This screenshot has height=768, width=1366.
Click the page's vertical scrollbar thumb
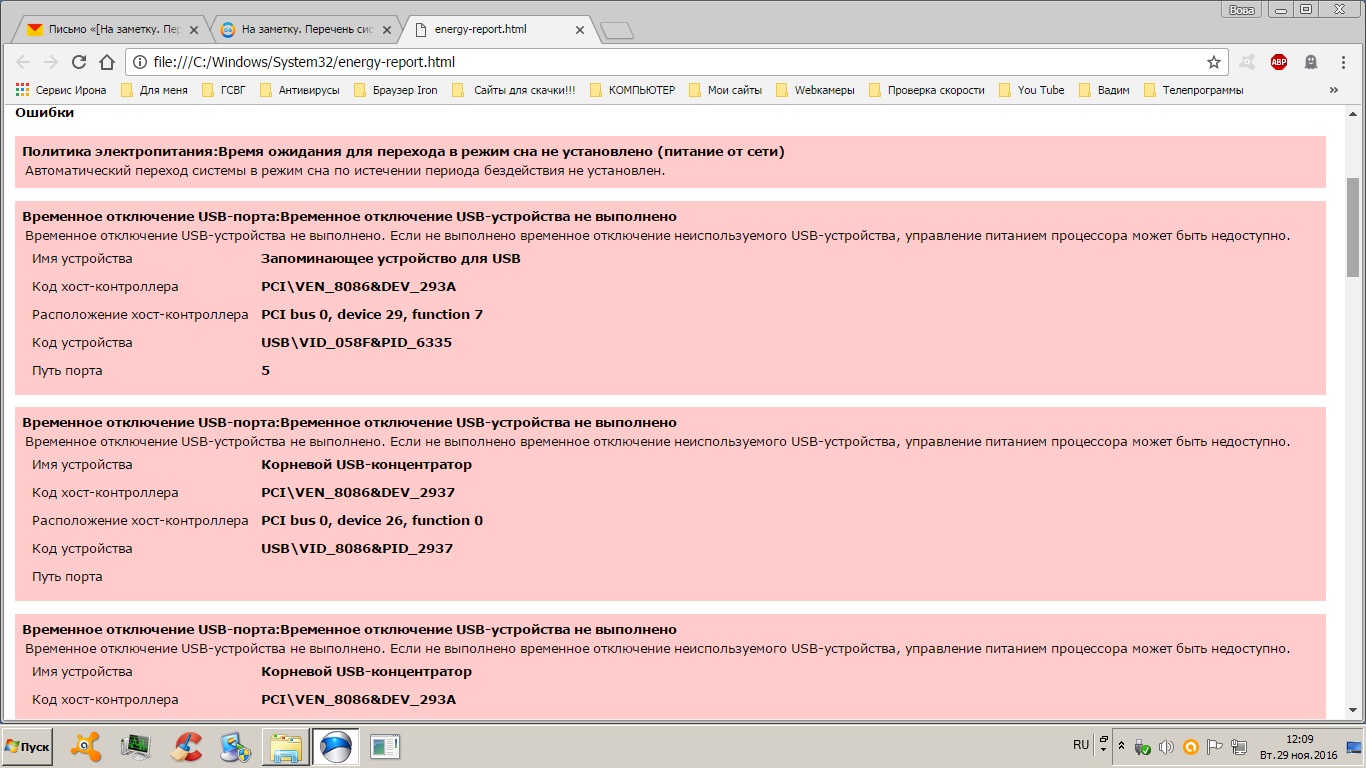1353,227
